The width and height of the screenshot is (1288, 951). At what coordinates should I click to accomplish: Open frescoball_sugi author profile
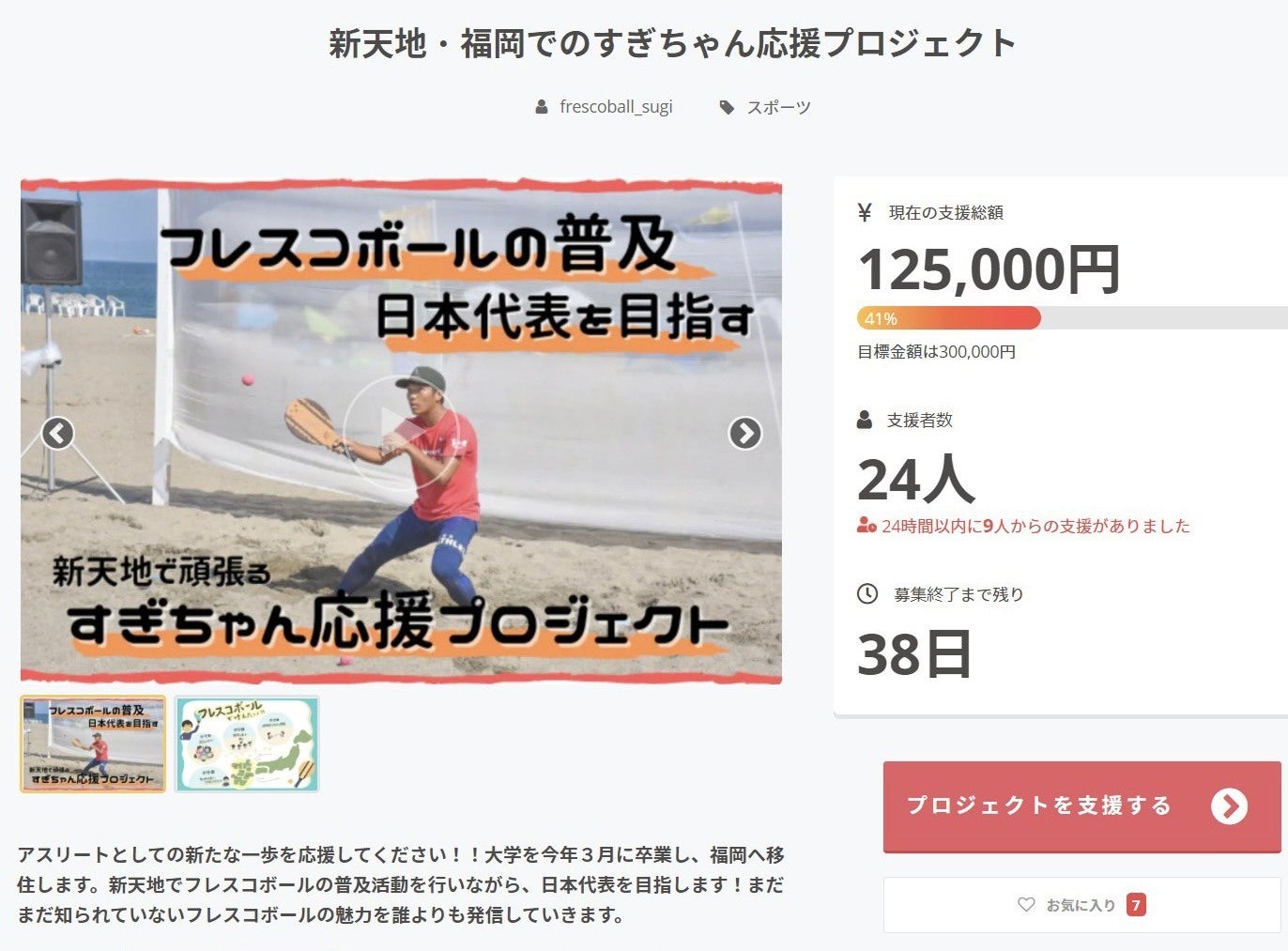pyautogui.click(x=616, y=107)
